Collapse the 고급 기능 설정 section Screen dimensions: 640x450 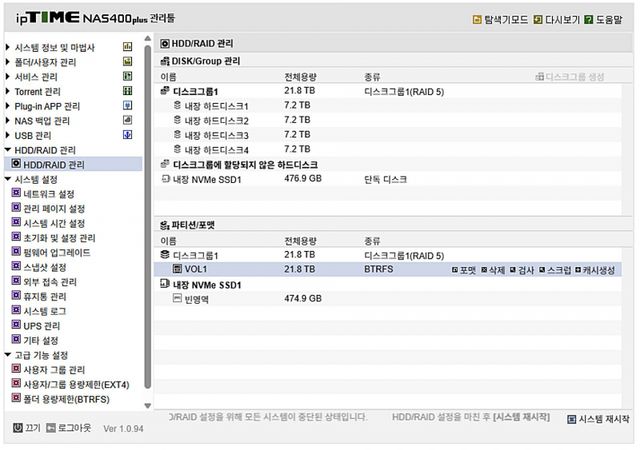point(8,355)
